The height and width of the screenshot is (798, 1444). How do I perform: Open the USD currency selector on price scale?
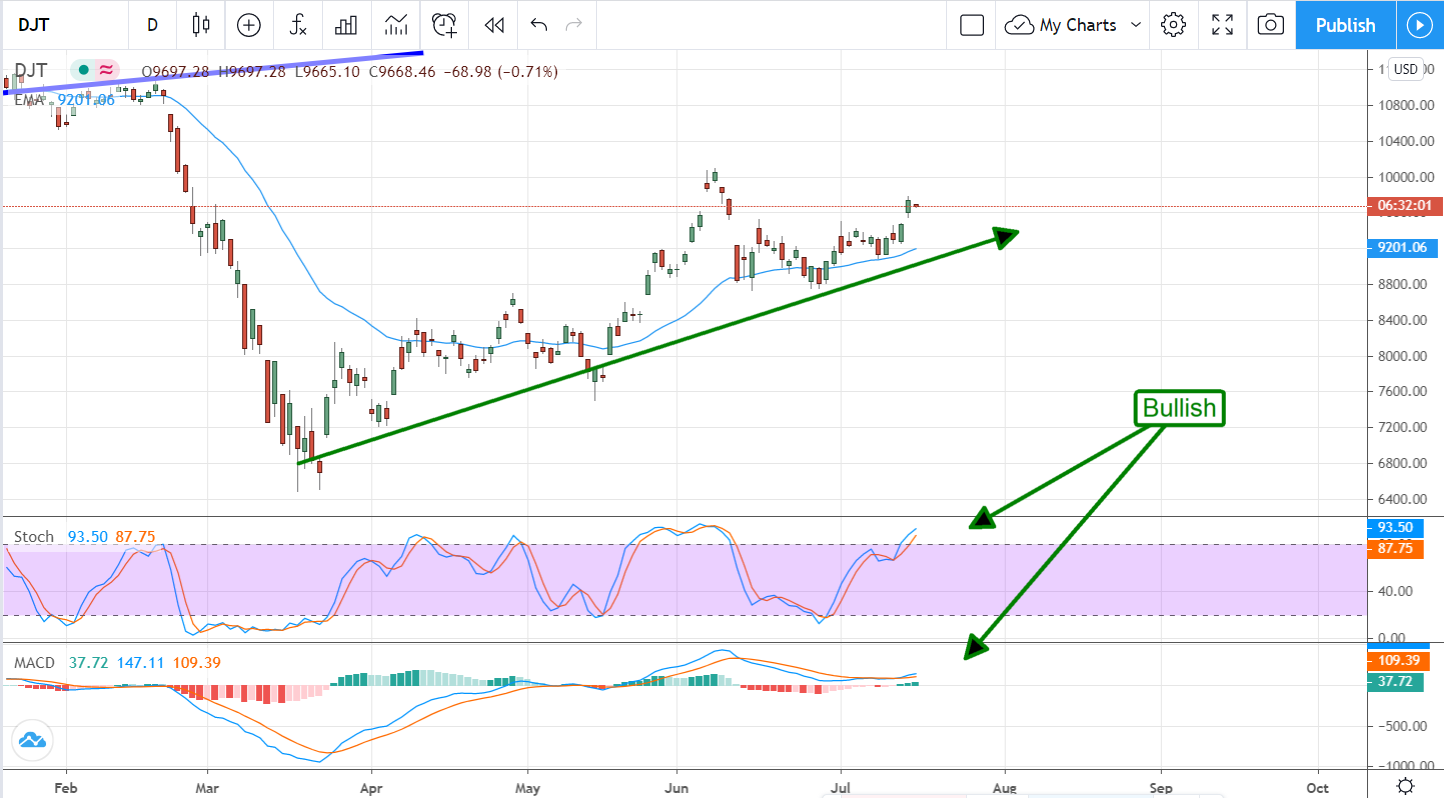pyautogui.click(x=1406, y=69)
